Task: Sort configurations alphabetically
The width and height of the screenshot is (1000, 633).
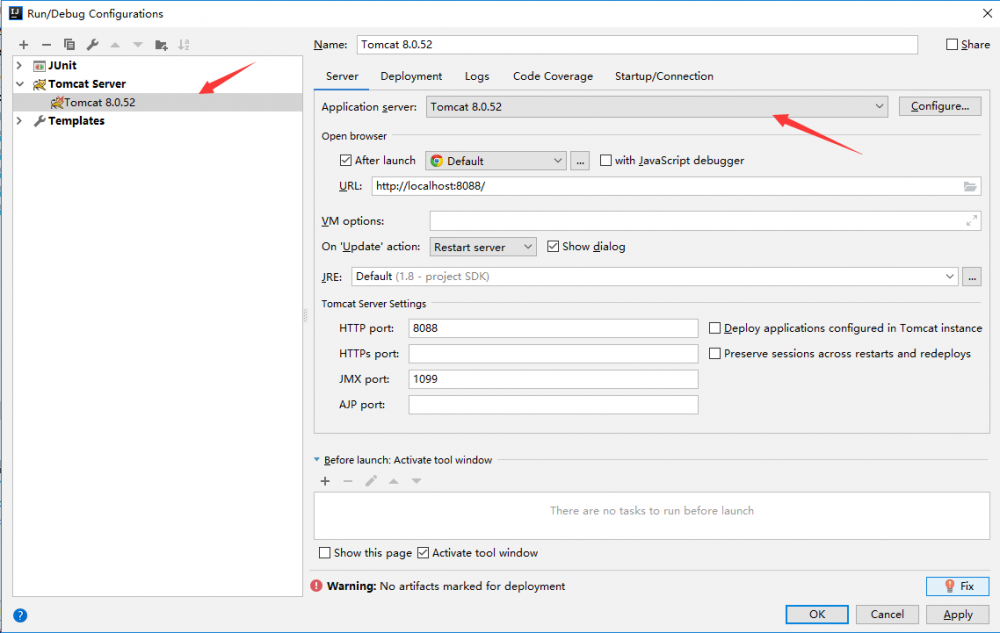Action: pos(184,45)
